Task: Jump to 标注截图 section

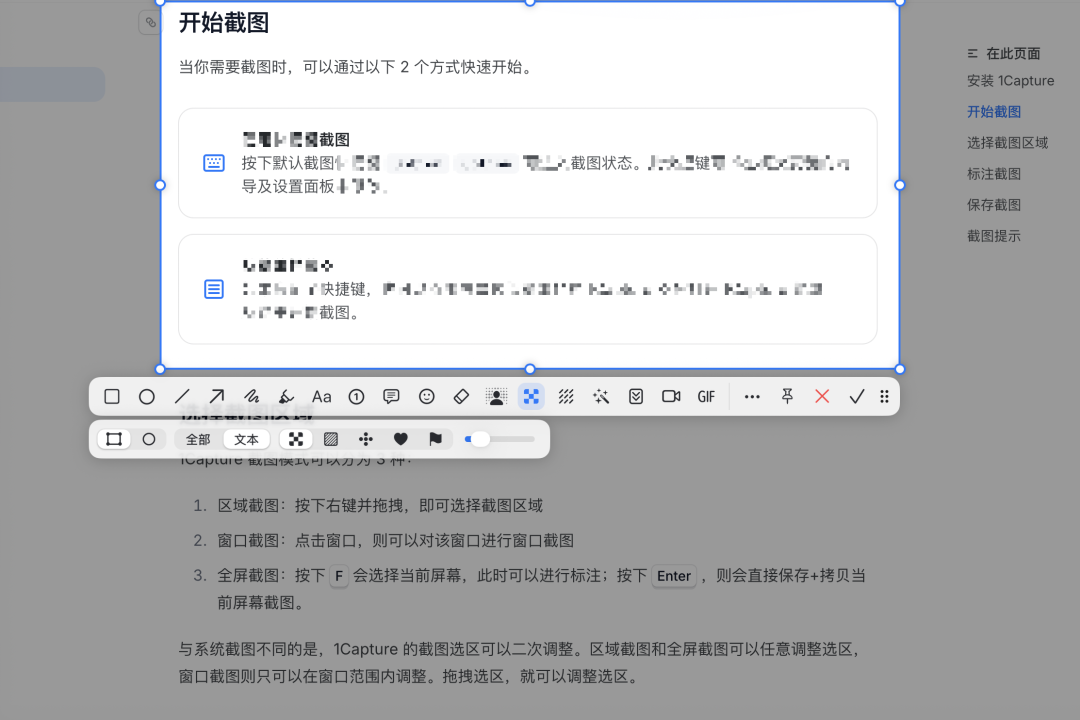Action: 994,174
